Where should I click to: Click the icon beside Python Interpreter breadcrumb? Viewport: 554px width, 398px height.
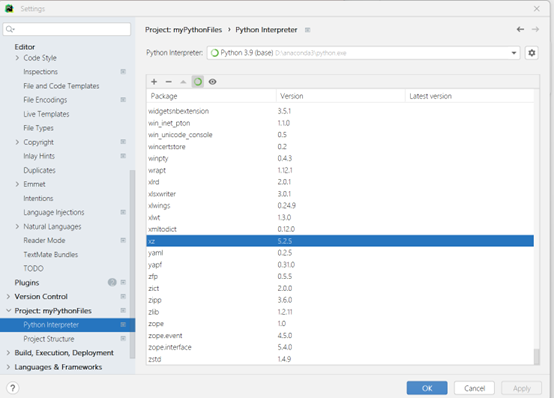pyautogui.click(x=307, y=30)
